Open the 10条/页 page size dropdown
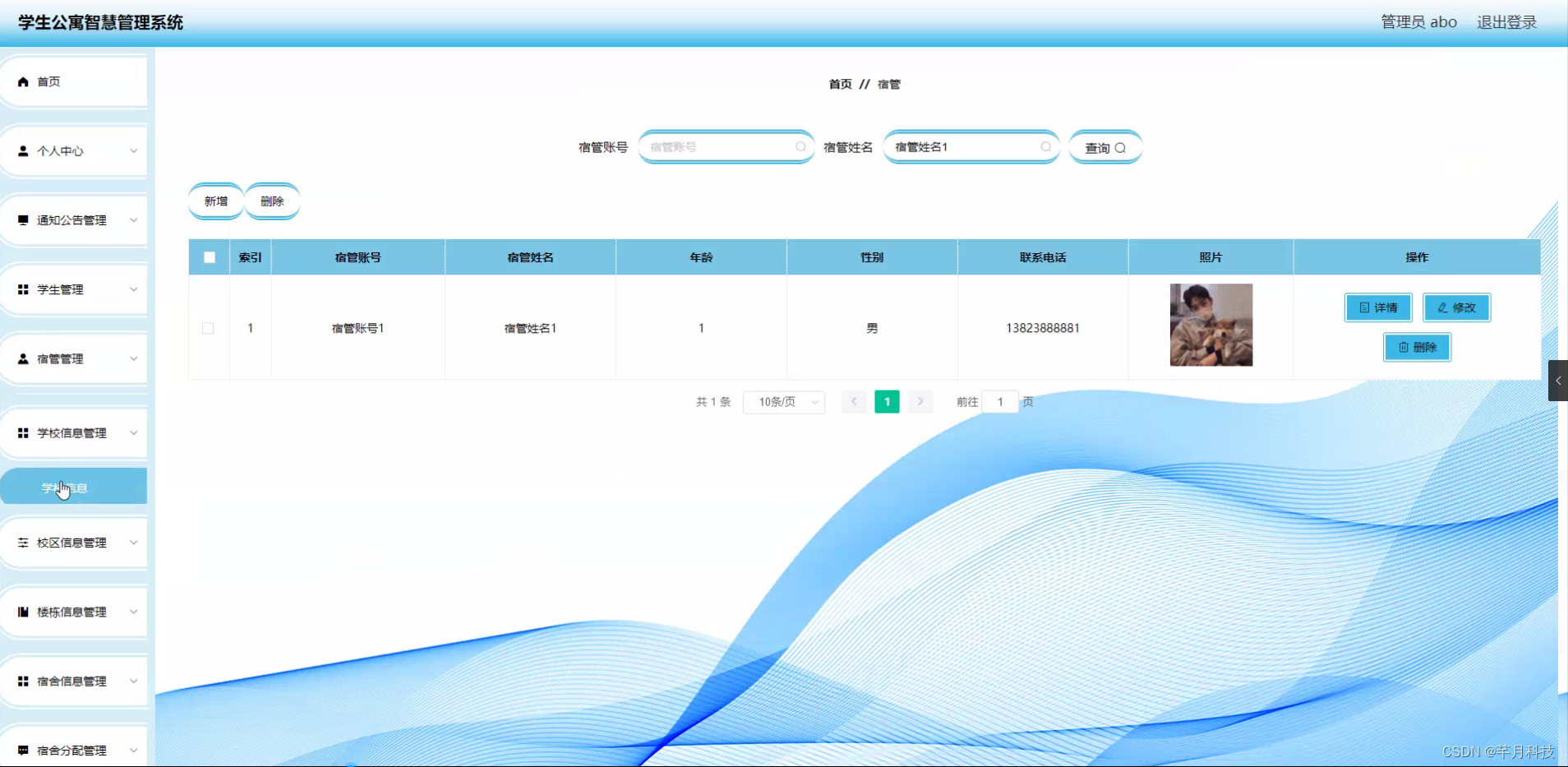Screen dimensions: 1568x767 coord(783,402)
